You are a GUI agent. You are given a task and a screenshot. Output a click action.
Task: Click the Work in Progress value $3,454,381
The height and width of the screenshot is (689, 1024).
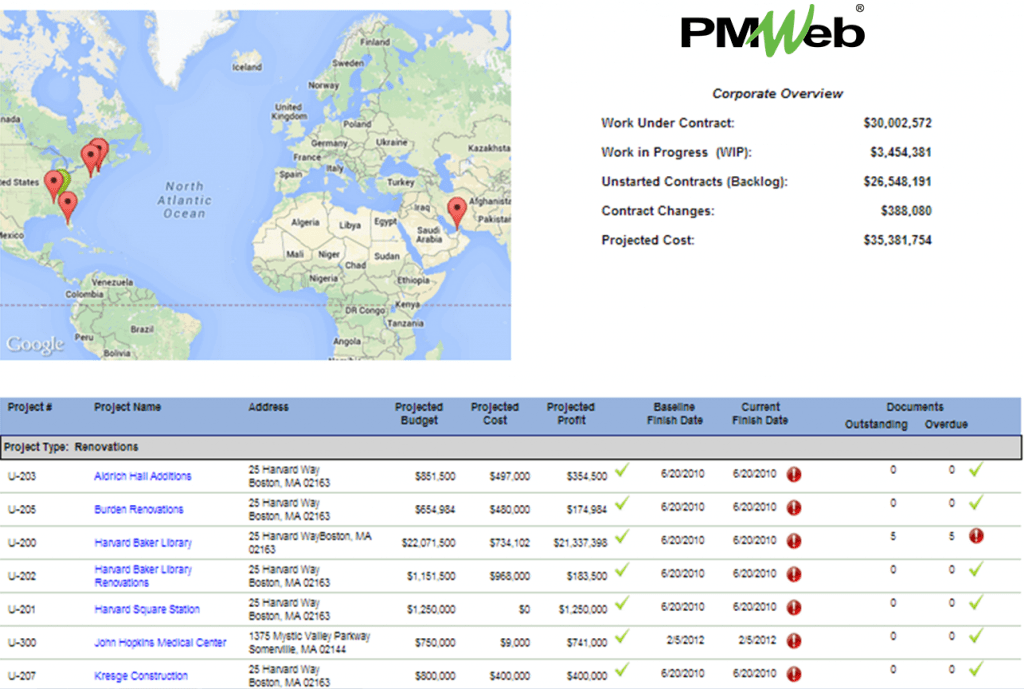[x=901, y=152]
